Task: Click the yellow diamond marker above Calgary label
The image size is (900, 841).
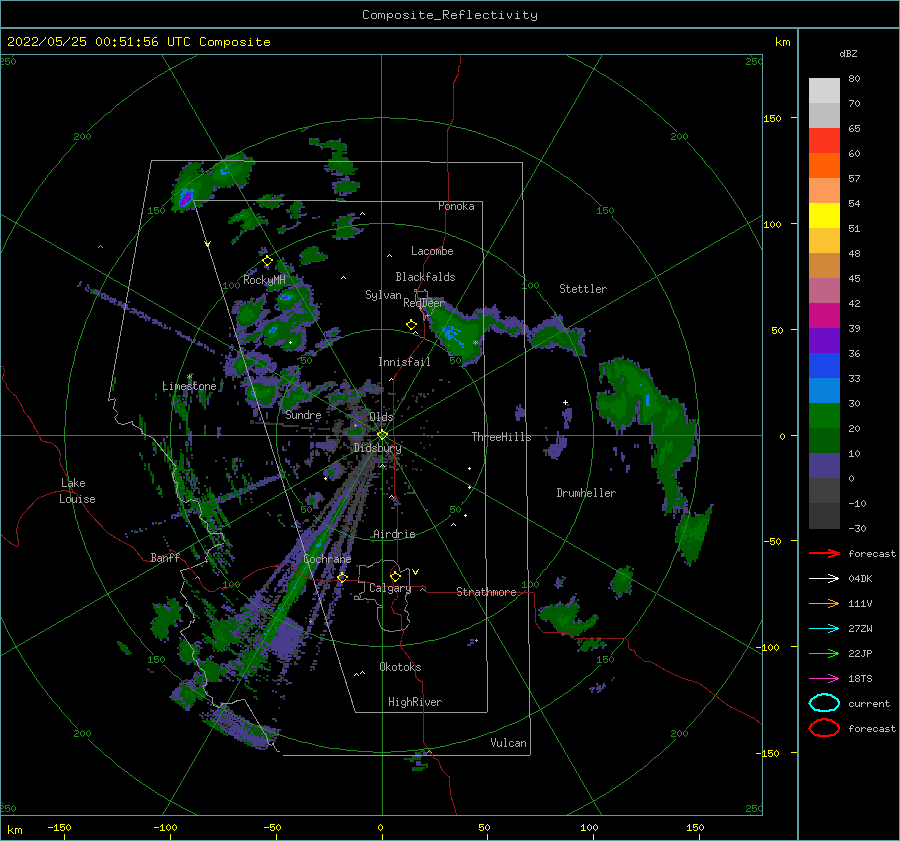Action: click(x=395, y=576)
